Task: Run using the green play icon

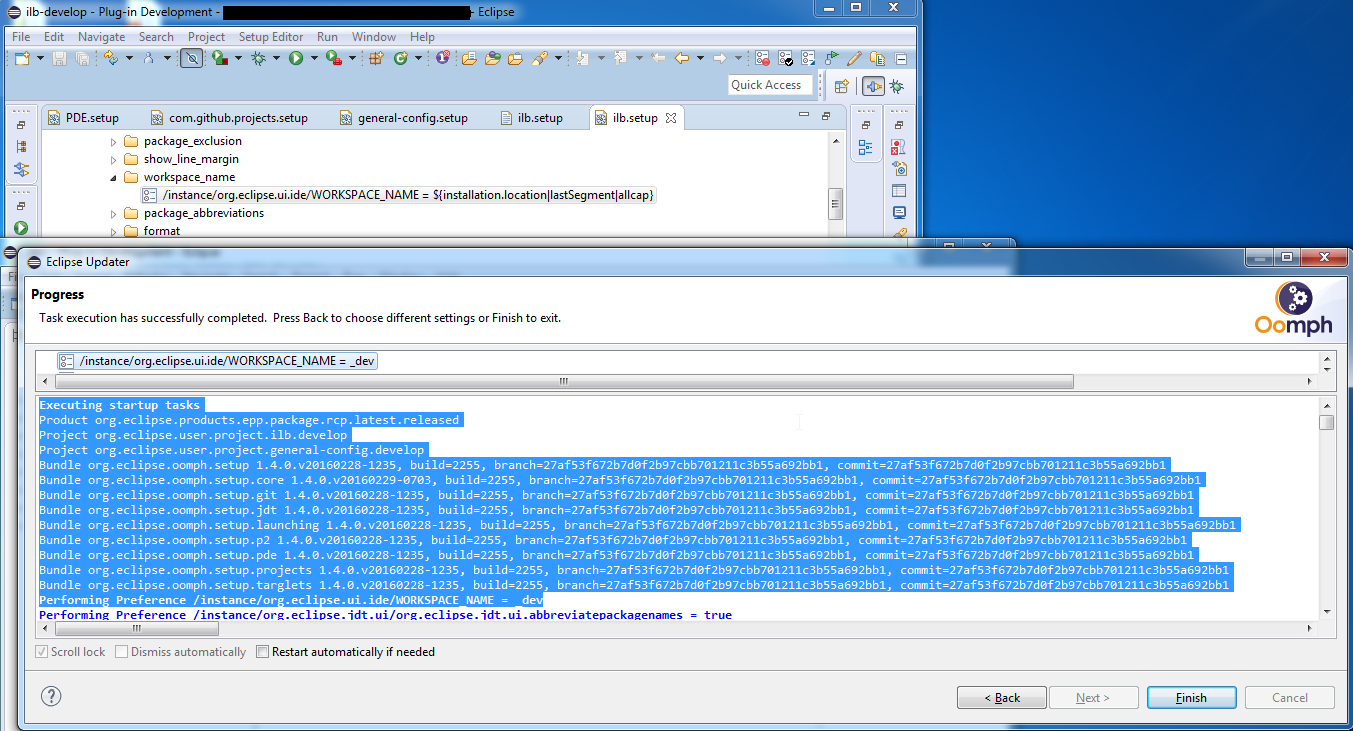Action: pyautogui.click(x=296, y=58)
